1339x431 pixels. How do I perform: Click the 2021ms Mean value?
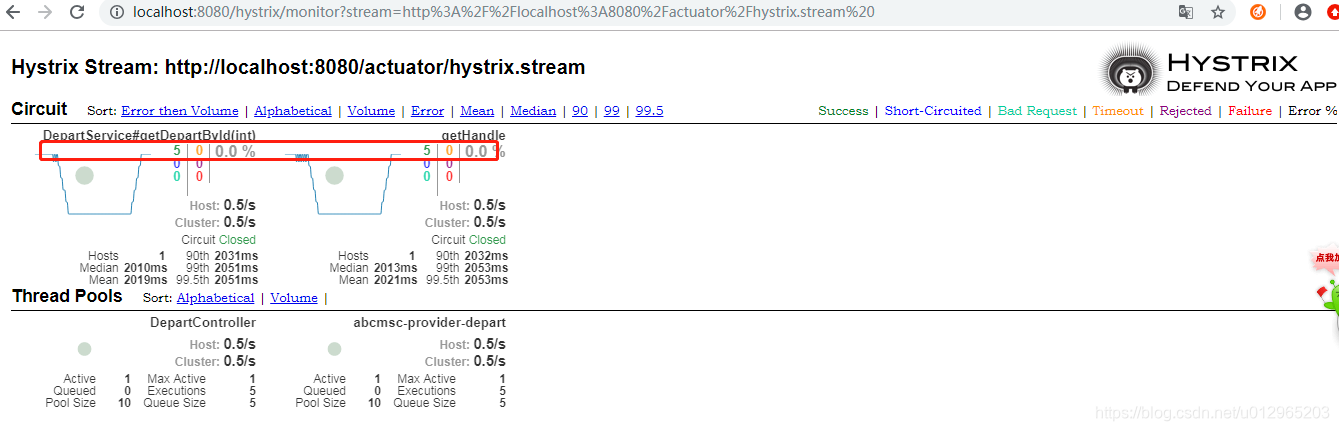[396, 280]
